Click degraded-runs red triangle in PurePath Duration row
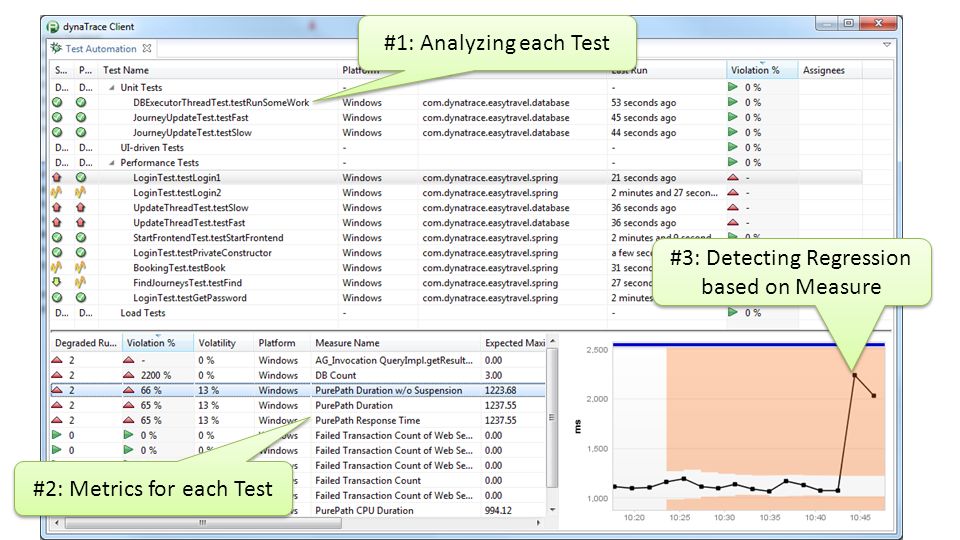960x540 pixels. [57, 405]
